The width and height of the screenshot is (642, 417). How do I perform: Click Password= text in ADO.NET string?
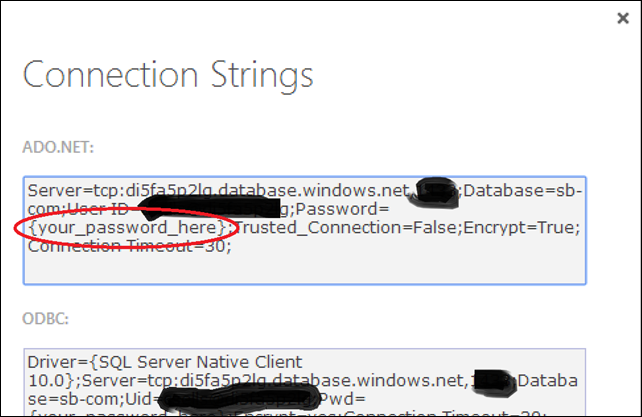click(x=342, y=209)
